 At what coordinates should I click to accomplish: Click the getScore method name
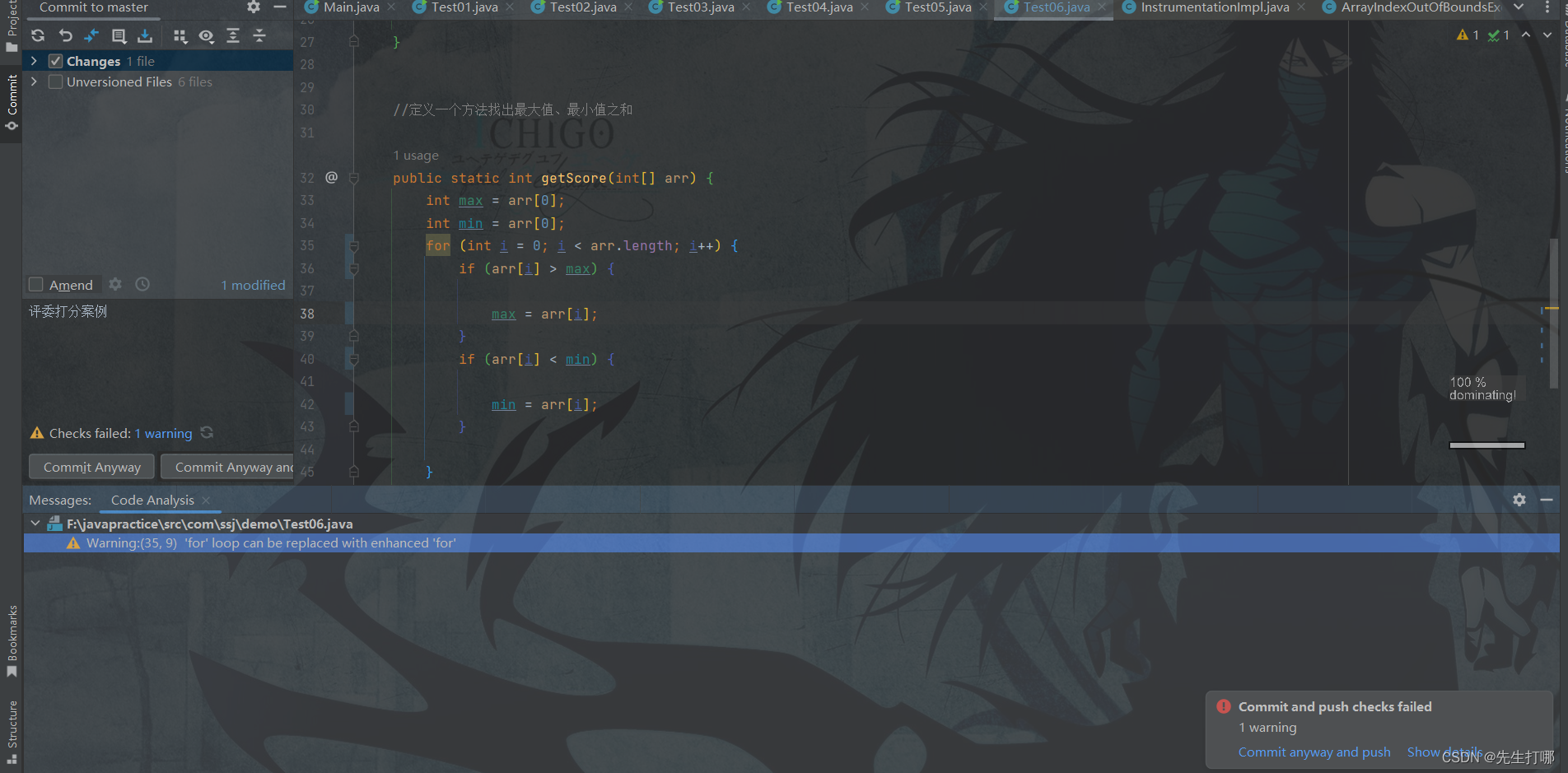point(573,178)
